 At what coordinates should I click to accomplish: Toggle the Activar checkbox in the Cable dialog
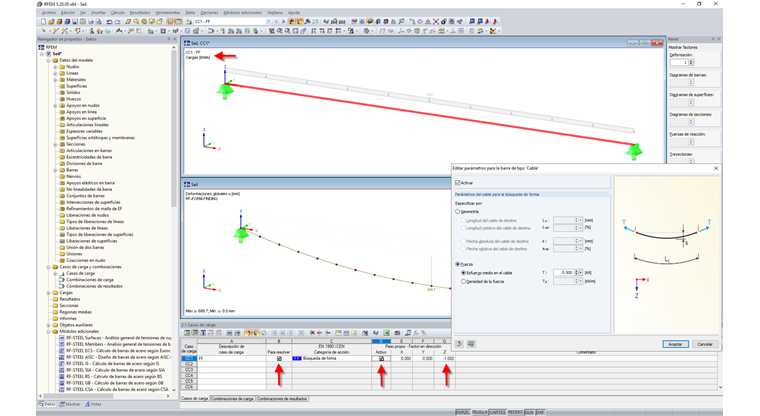(458, 183)
